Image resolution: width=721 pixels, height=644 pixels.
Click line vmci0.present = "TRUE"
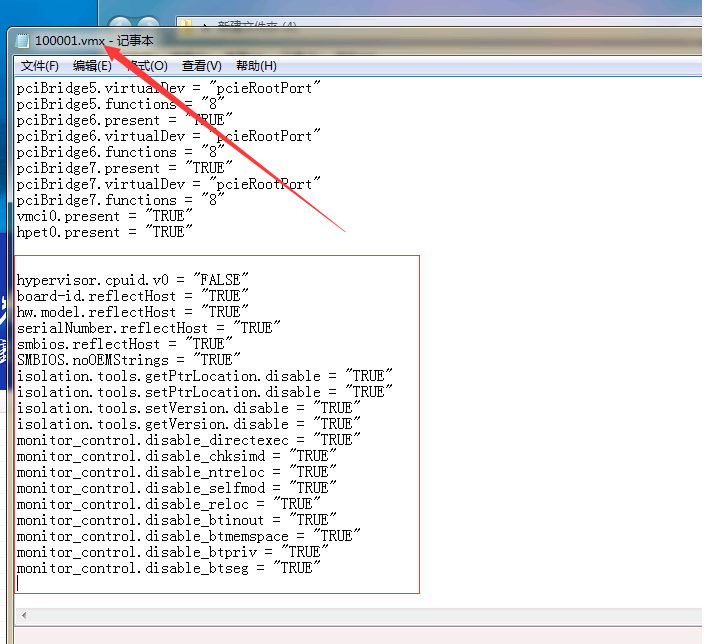(x=104, y=216)
